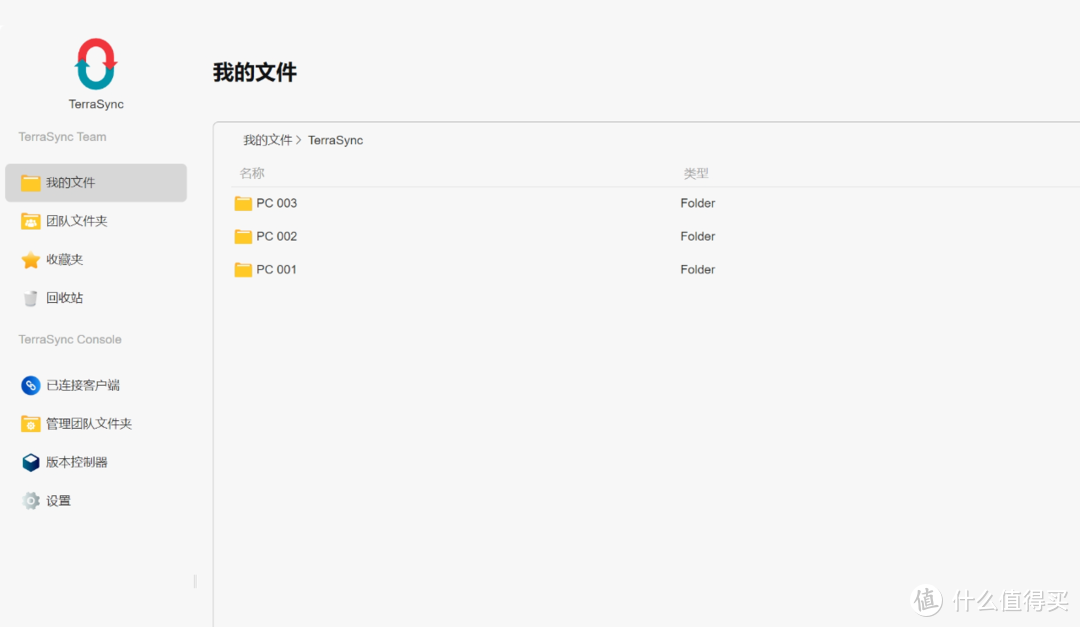This screenshot has height=627, width=1080.
Task: Click the 版本控制器 cube icon
Action: point(31,462)
